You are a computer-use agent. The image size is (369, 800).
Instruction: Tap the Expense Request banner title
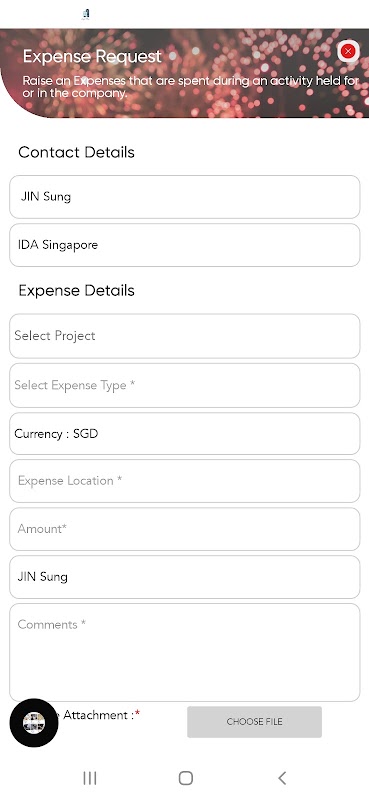pyautogui.click(x=92, y=56)
